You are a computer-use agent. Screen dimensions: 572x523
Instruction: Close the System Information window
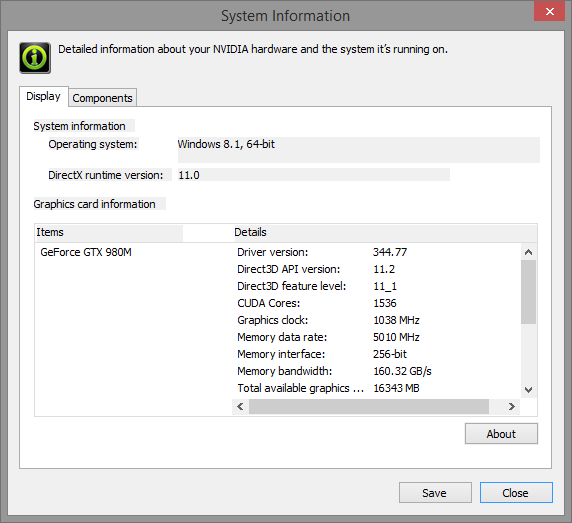point(549,11)
